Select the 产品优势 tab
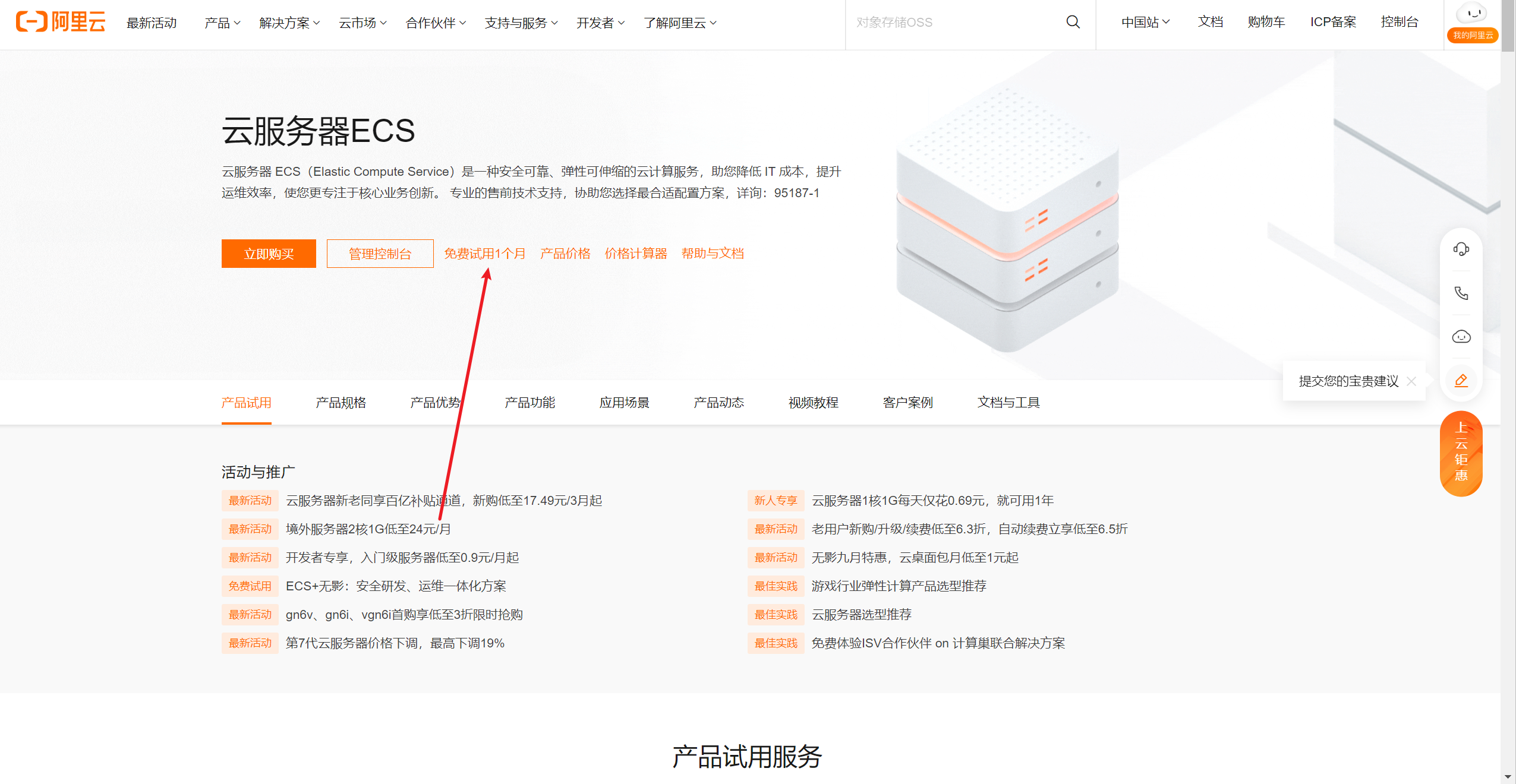Screen dimensions: 1516x784 (435, 403)
